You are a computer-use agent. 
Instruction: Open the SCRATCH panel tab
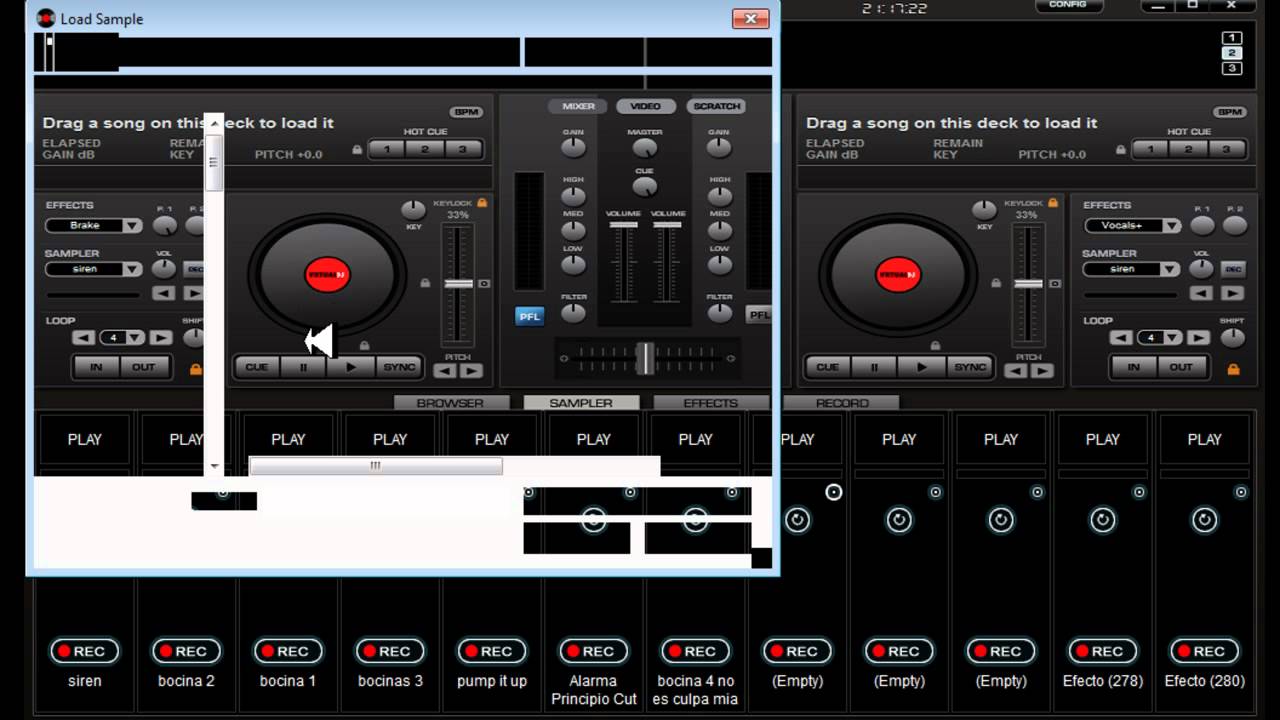click(716, 106)
